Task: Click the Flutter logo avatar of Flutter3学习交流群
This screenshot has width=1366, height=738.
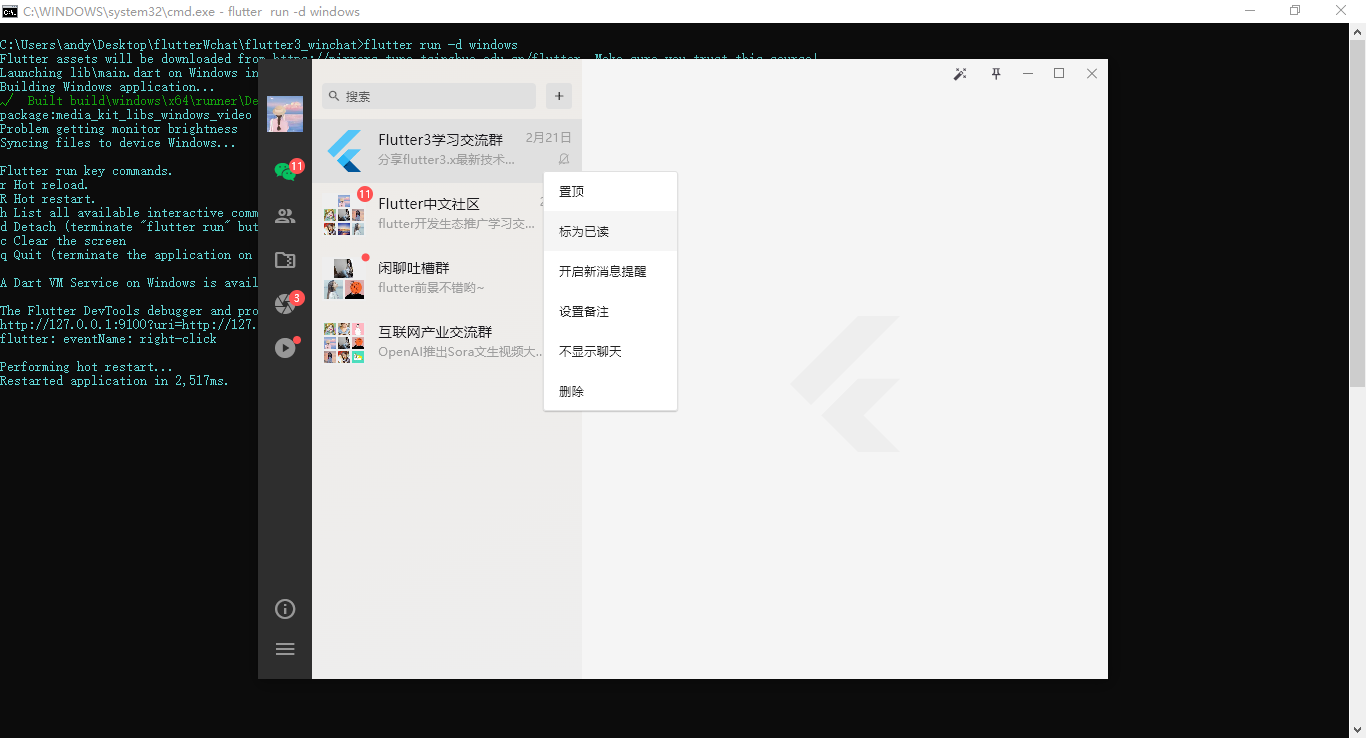Action: tap(344, 151)
